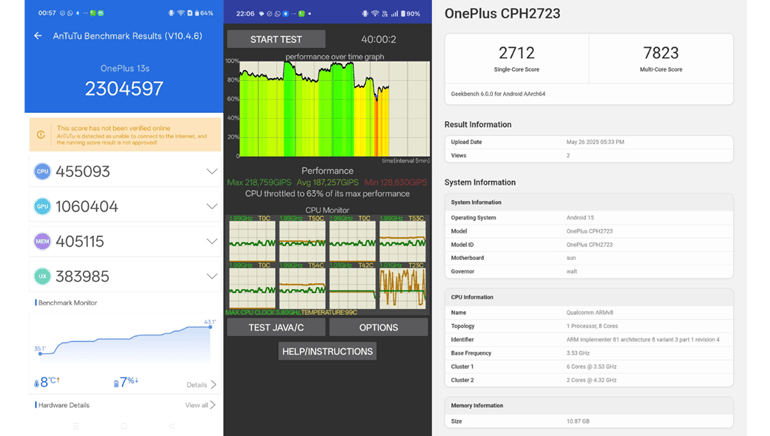Click the Topology 1 Processor, 8 Cores value

coord(592,326)
